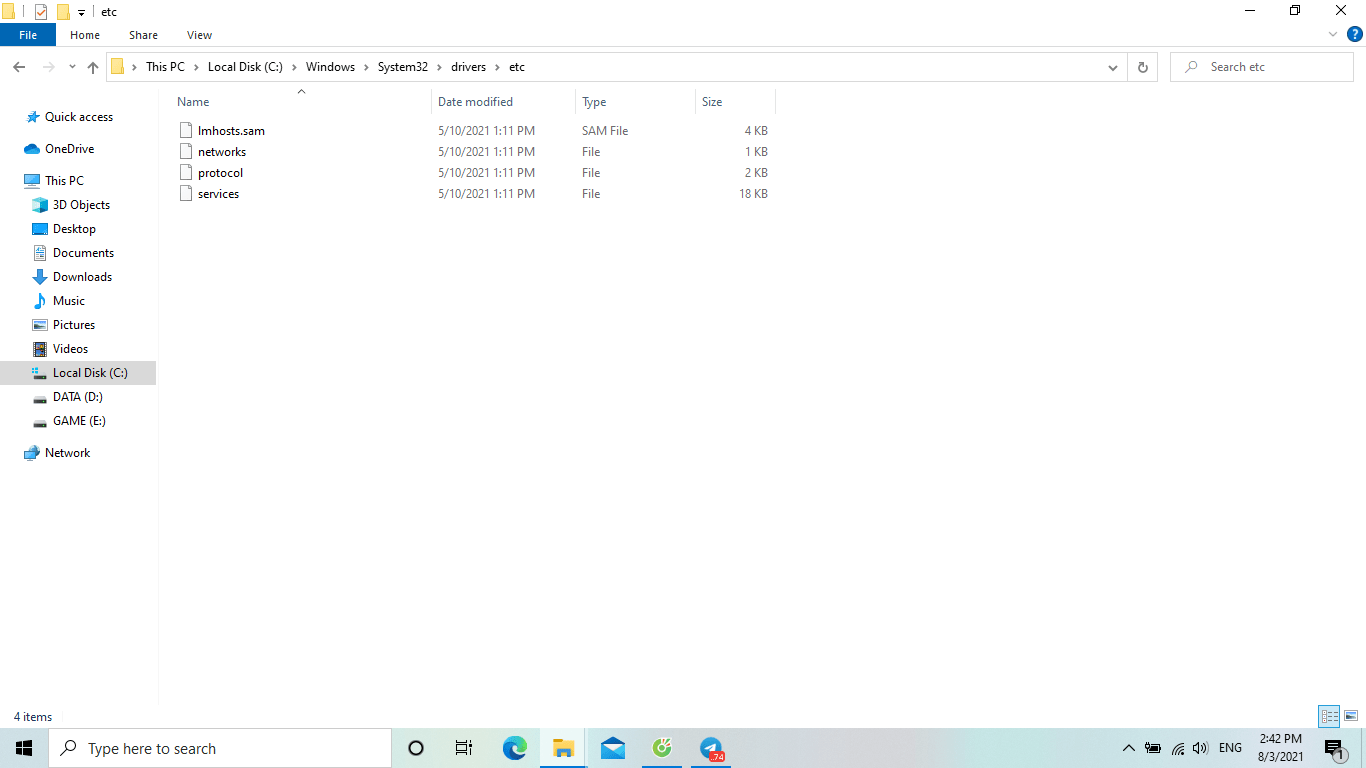
Task: Open Videos in the sidebar
Action: pyautogui.click(x=70, y=349)
